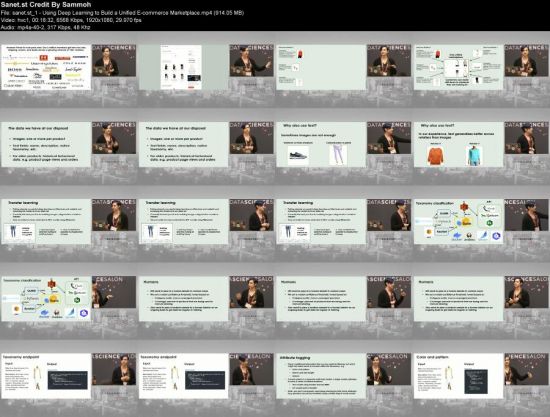Select the slide thumbnail with central box and arrows

(458, 67)
